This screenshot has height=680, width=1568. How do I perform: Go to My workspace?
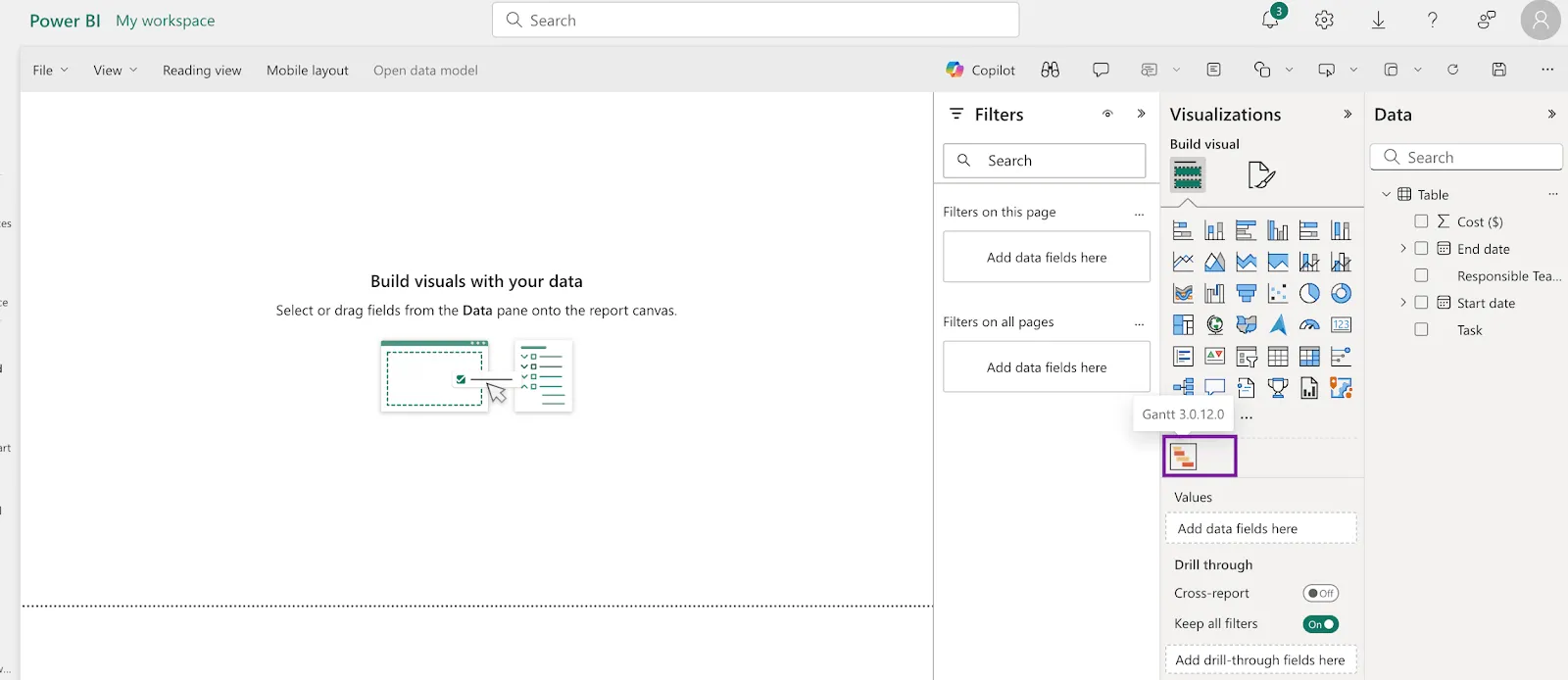point(166,21)
